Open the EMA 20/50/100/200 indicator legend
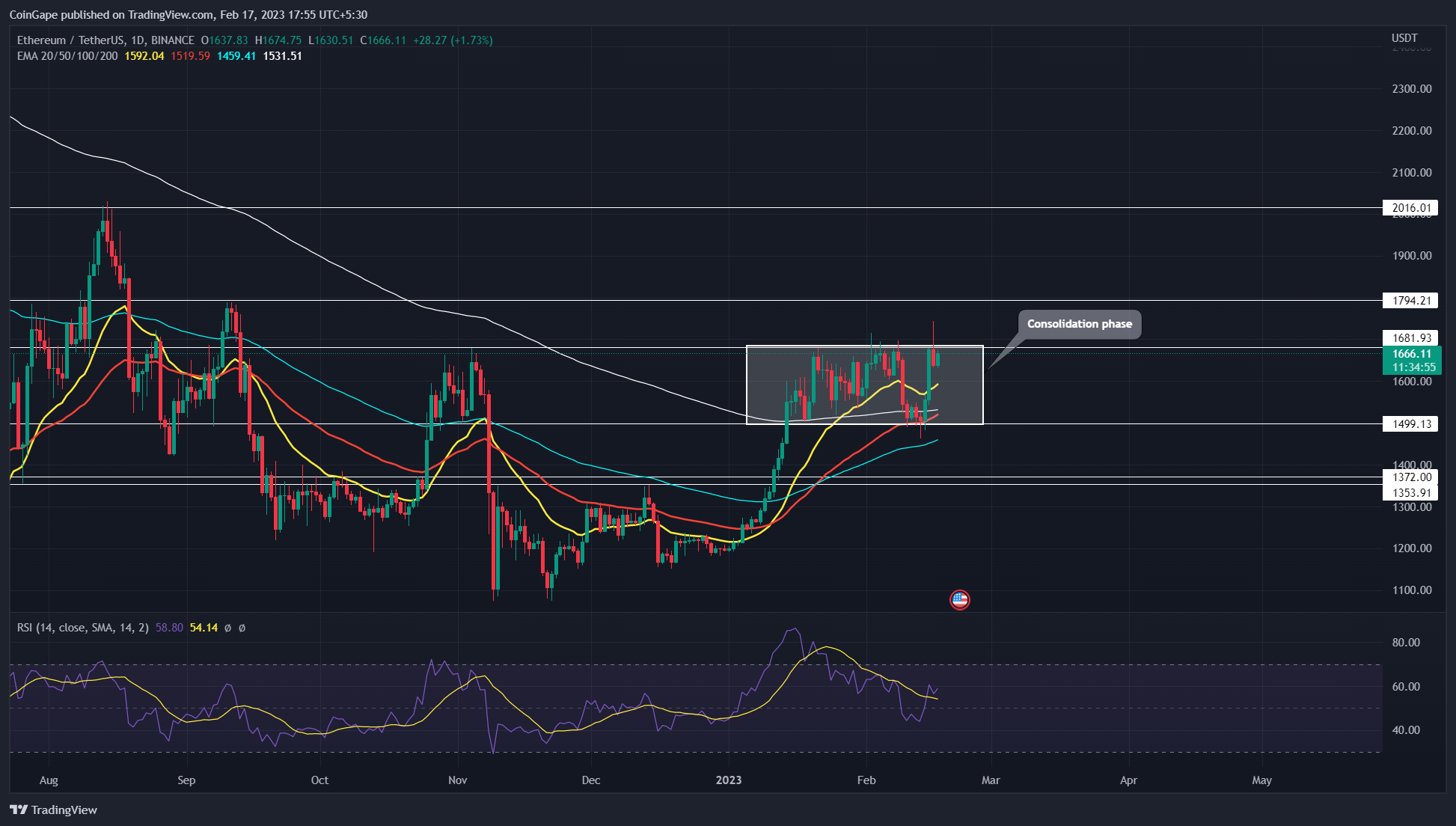This screenshot has height=826, width=1456. (67, 56)
